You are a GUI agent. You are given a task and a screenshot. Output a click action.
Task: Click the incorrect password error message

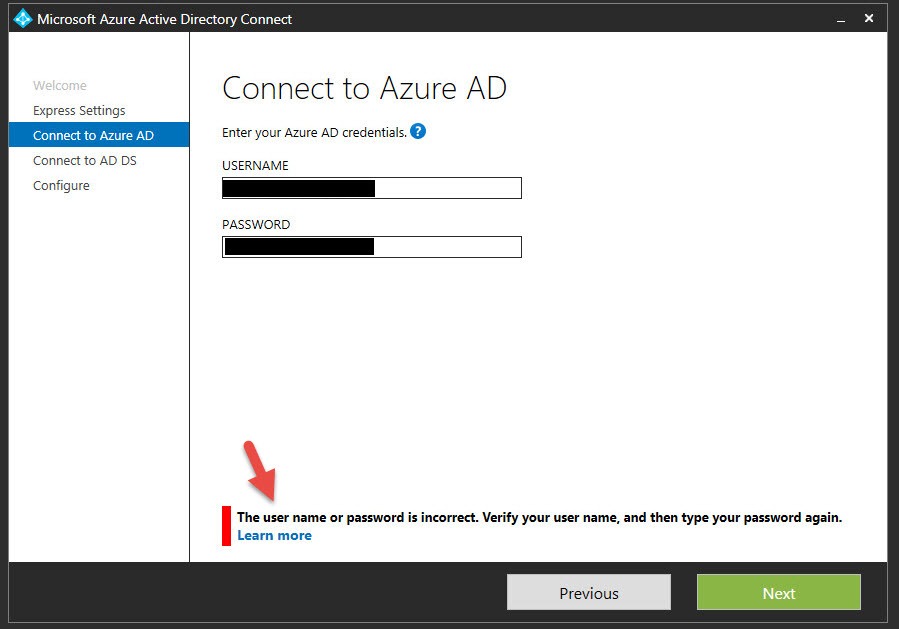[x=539, y=518]
